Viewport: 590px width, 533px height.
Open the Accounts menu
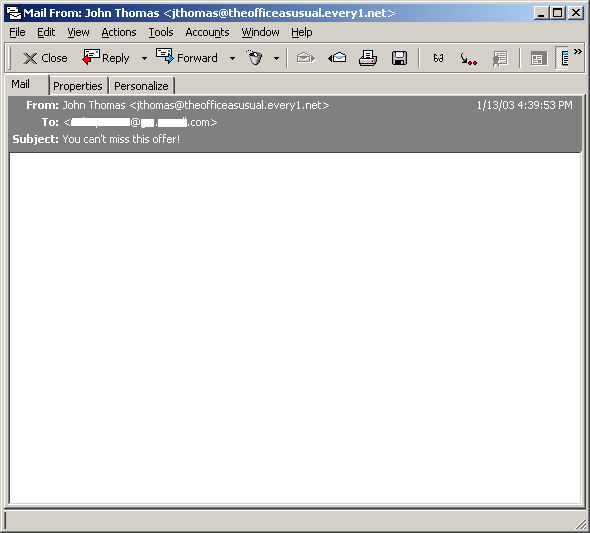[207, 32]
